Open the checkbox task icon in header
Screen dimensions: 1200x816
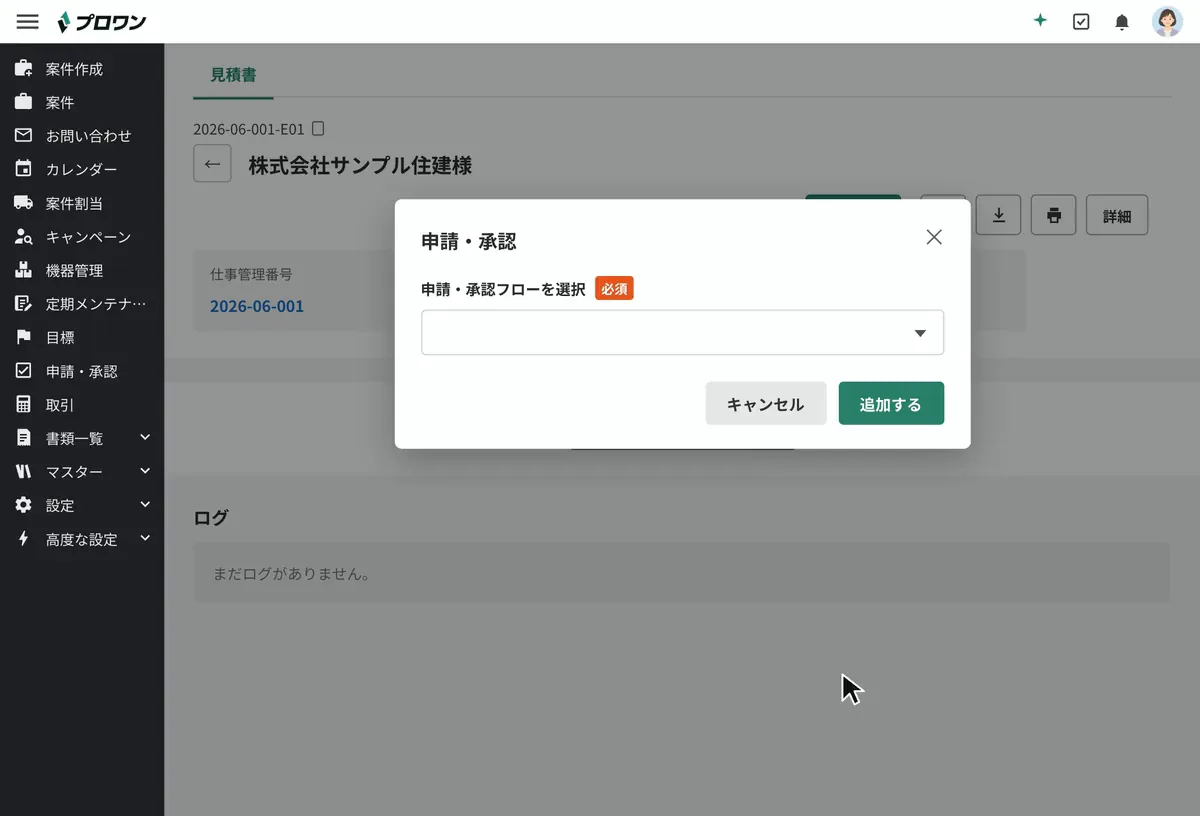[x=1081, y=21]
